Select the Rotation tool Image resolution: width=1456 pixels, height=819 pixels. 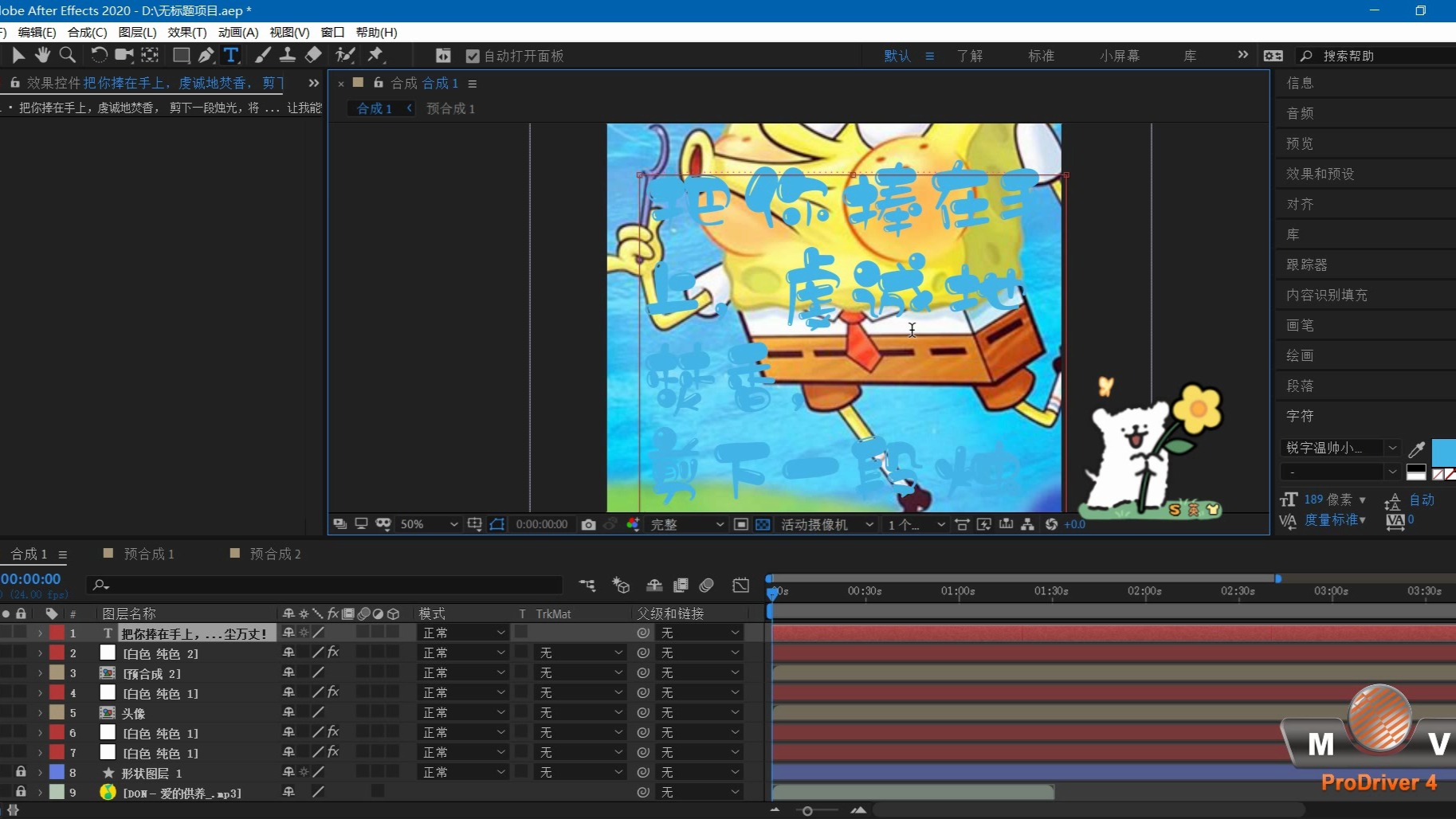pyautogui.click(x=99, y=55)
